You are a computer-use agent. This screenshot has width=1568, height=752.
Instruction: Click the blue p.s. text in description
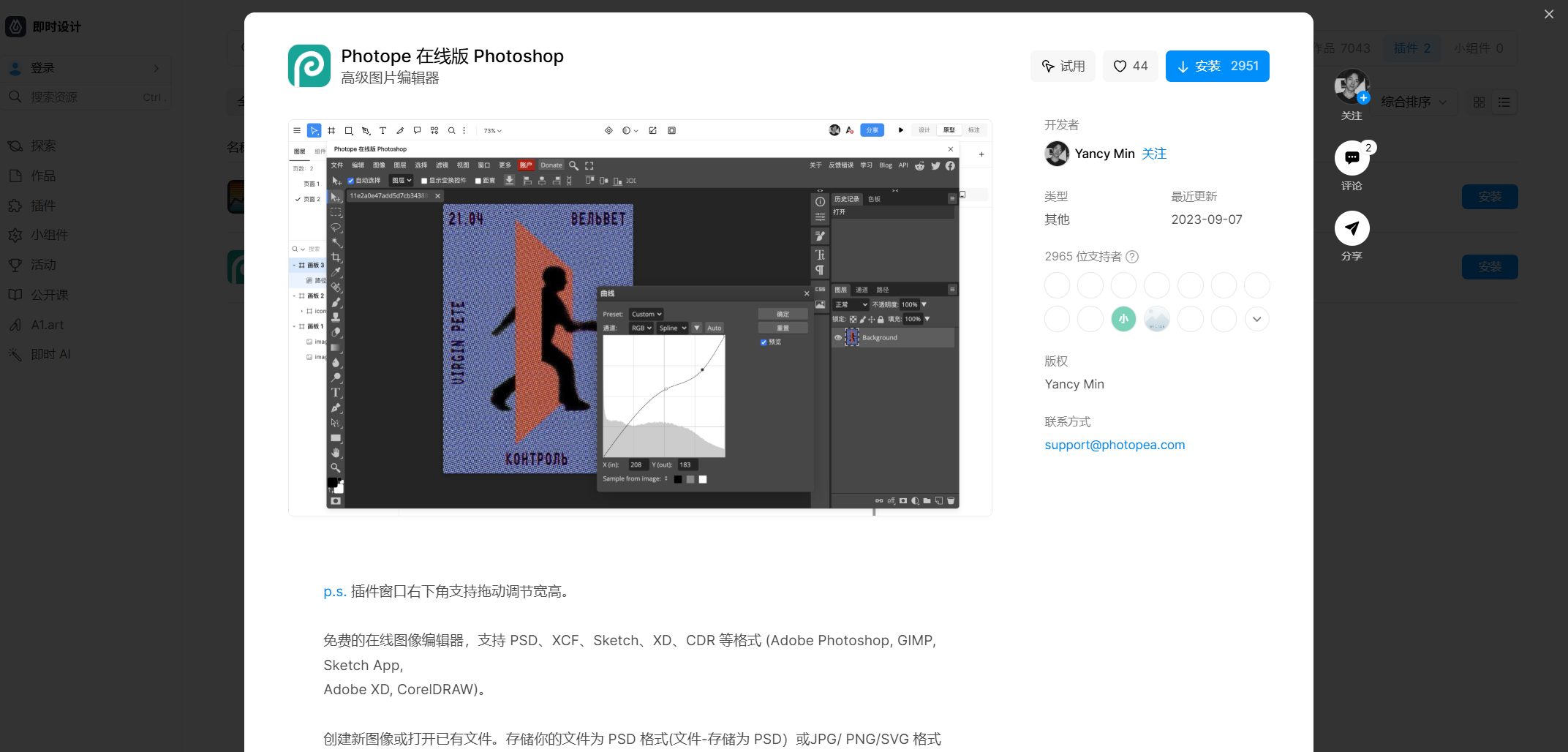pos(335,592)
